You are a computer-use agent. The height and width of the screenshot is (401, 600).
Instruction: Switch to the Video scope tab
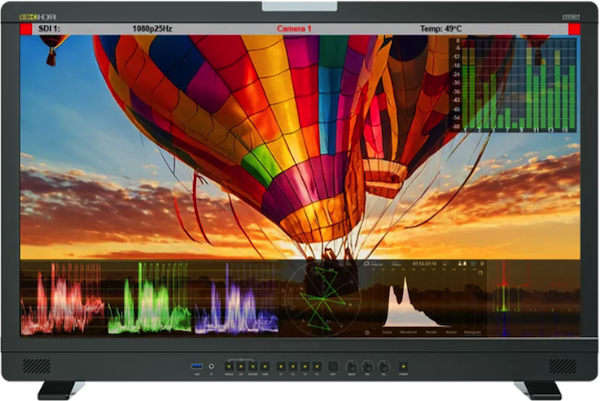pyautogui.click(x=387, y=332)
